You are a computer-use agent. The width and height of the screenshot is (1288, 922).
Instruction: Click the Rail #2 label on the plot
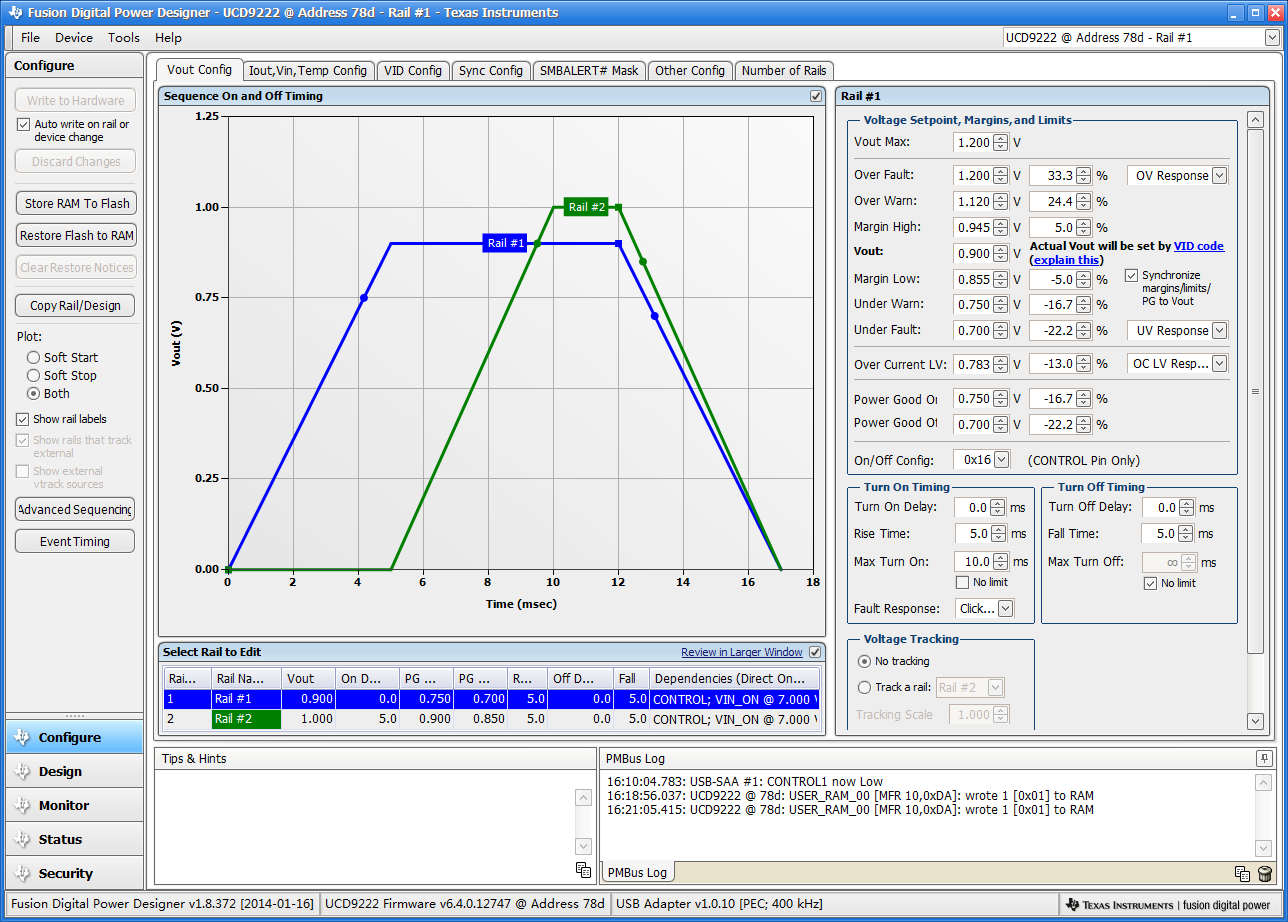click(586, 207)
